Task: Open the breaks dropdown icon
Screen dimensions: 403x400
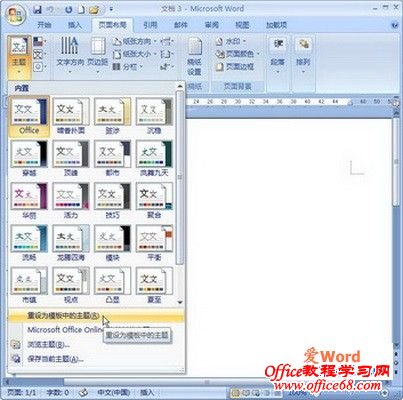Action: click(167, 41)
